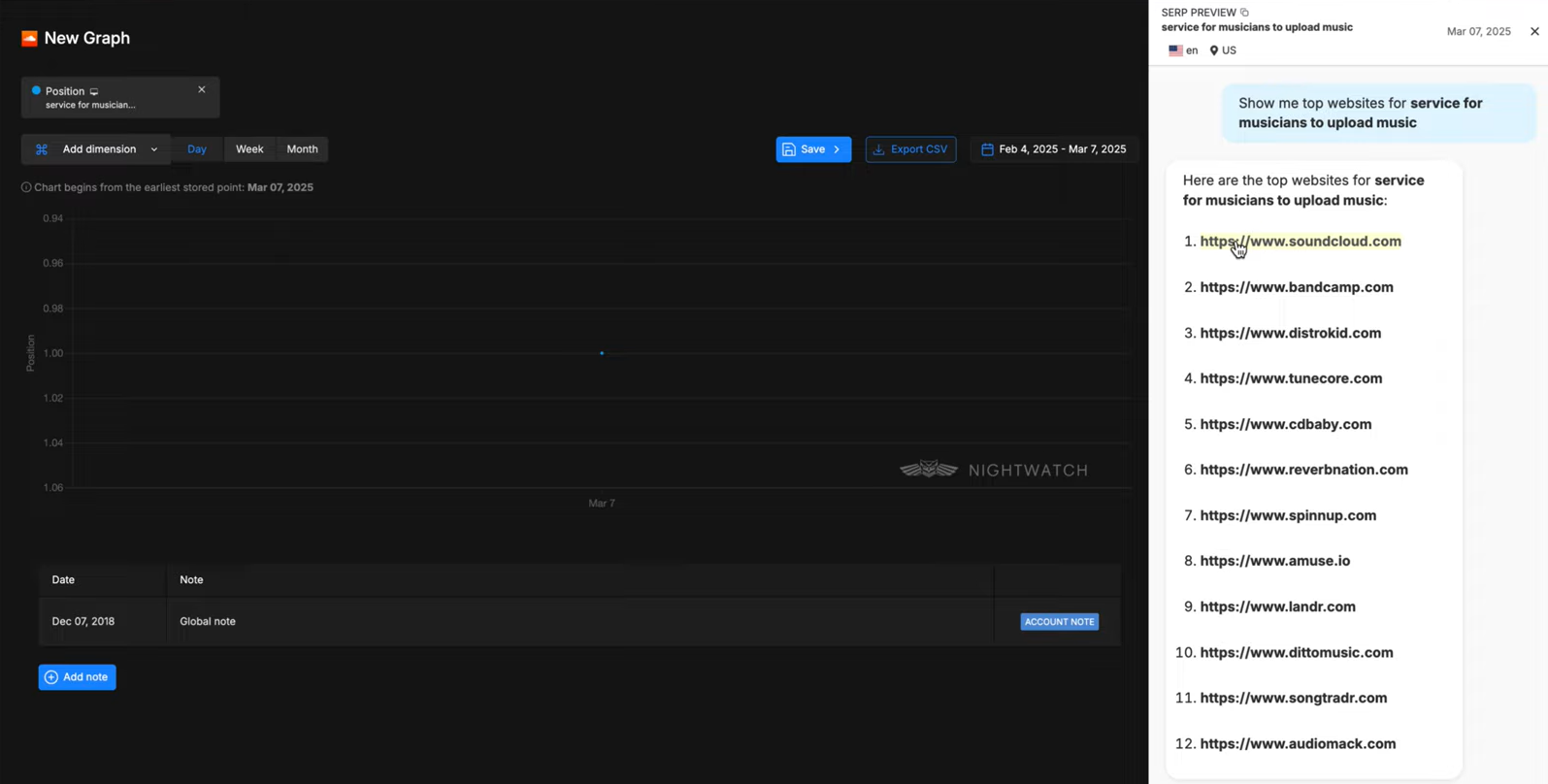Click the SoundCloud logo icon beside New Graph

29,38
